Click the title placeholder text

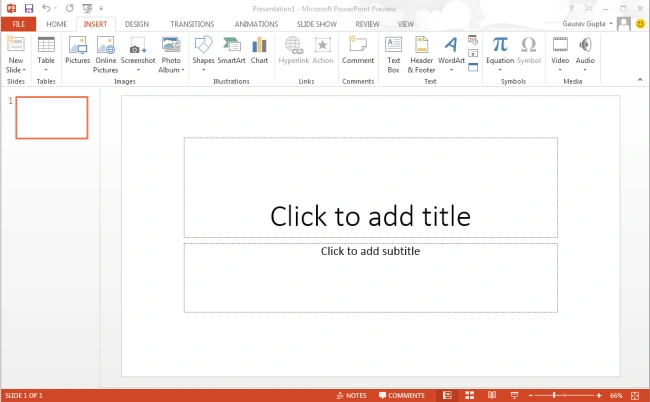[371, 216]
